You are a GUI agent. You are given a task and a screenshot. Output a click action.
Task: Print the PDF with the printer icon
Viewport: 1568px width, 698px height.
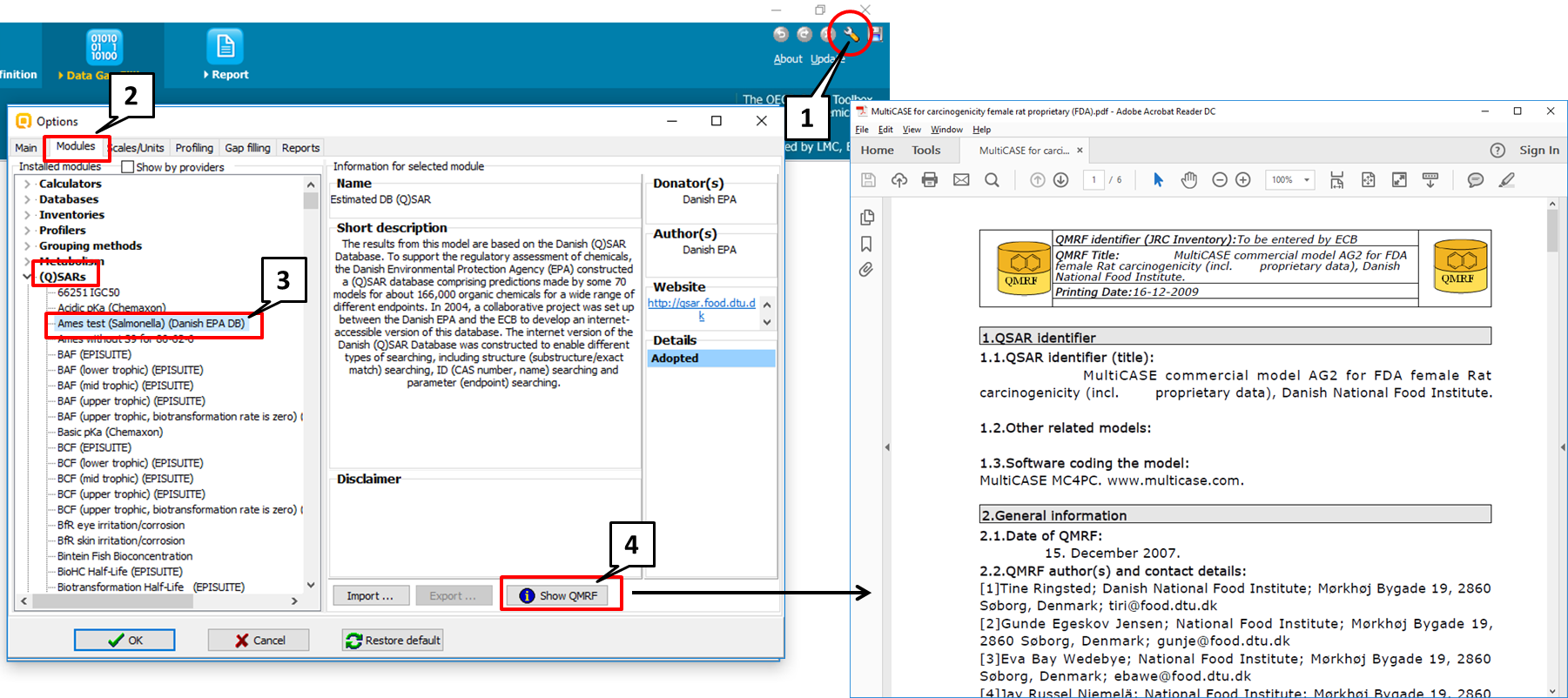tap(930, 179)
